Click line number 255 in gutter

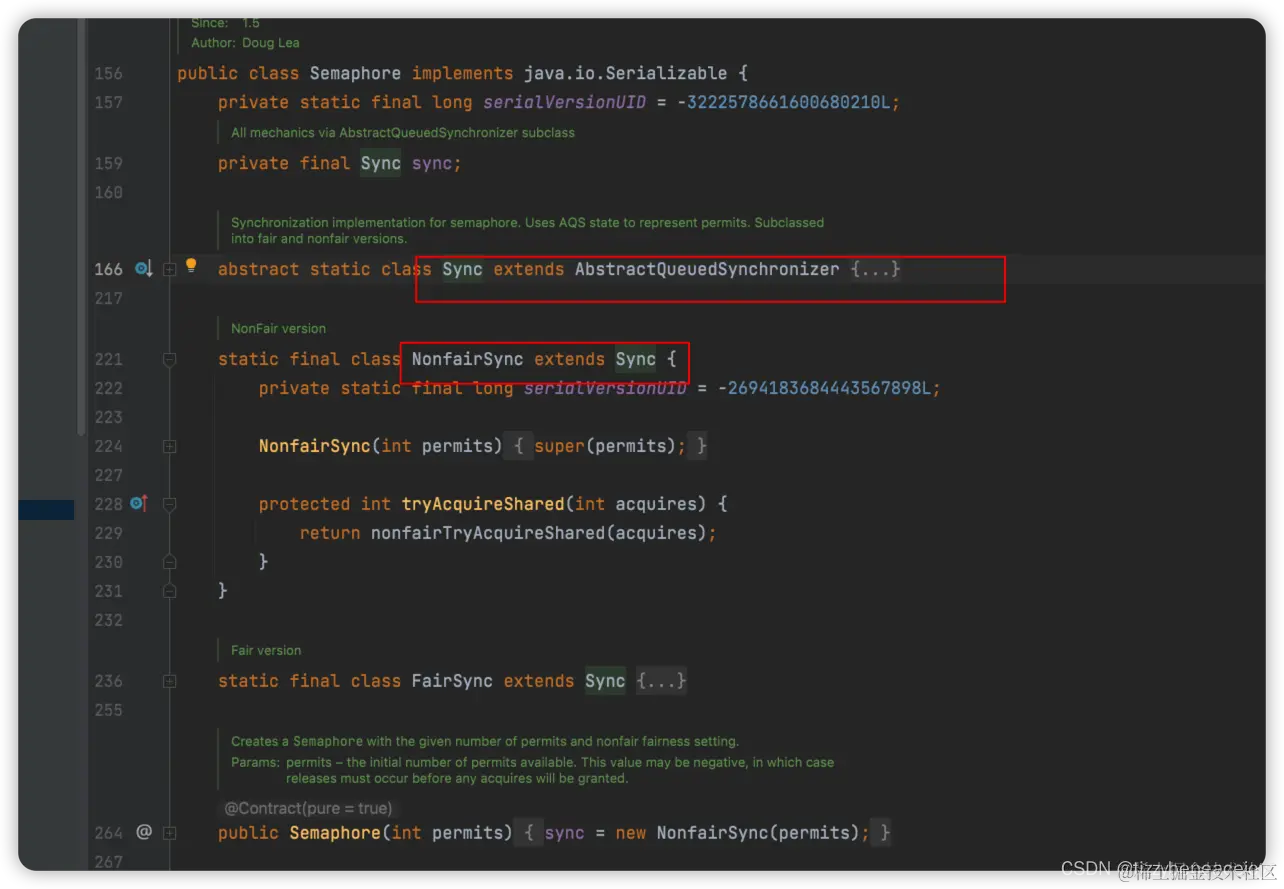tap(108, 710)
